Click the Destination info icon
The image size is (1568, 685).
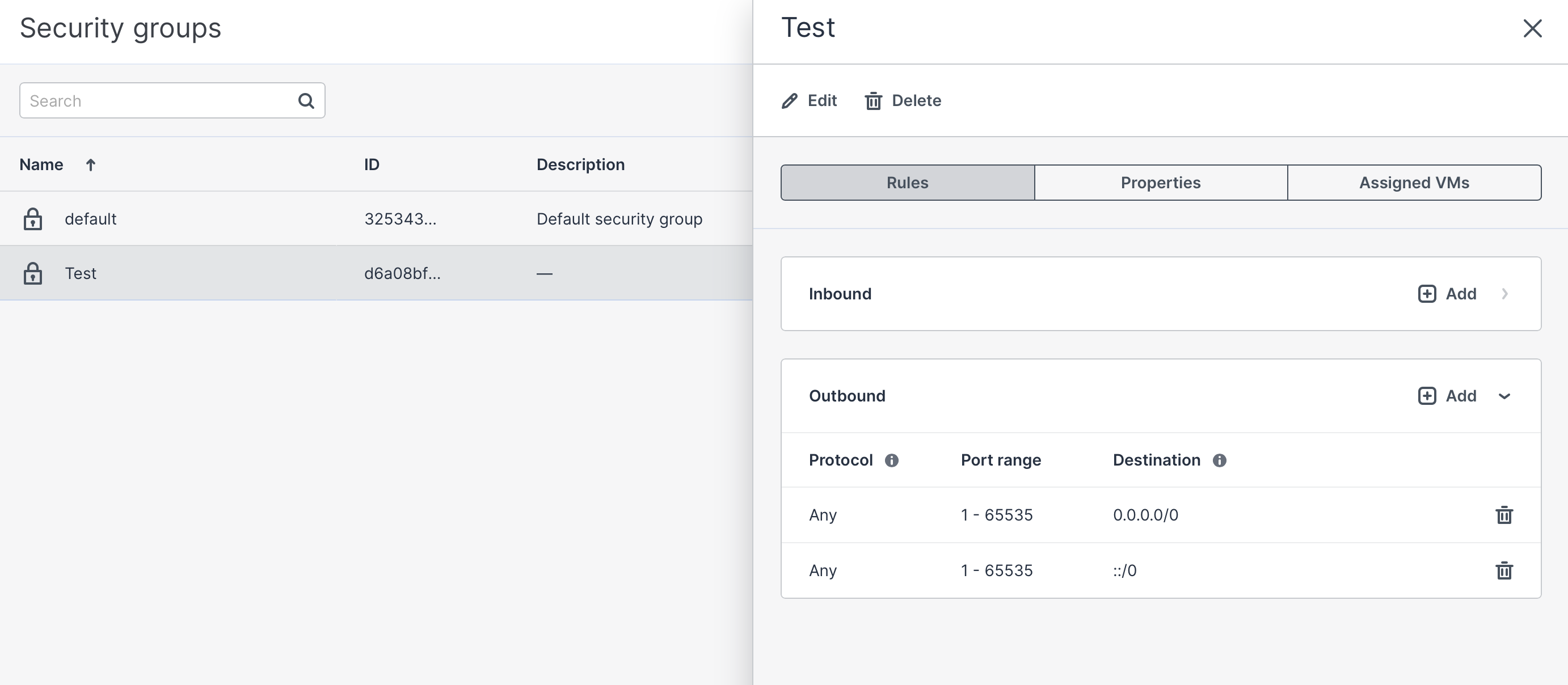pos(1219,460)
